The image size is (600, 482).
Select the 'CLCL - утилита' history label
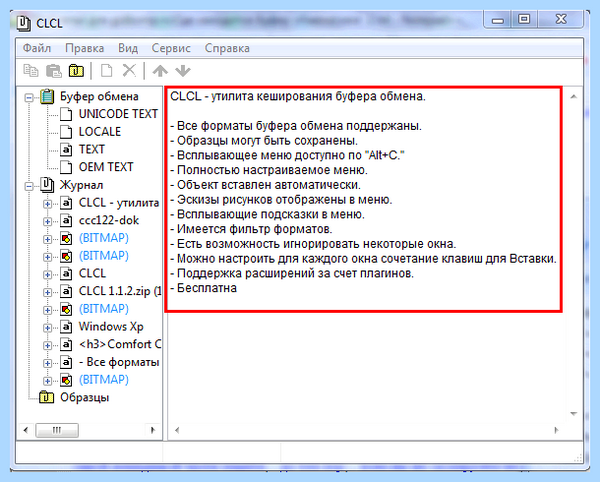coord(119,203)
